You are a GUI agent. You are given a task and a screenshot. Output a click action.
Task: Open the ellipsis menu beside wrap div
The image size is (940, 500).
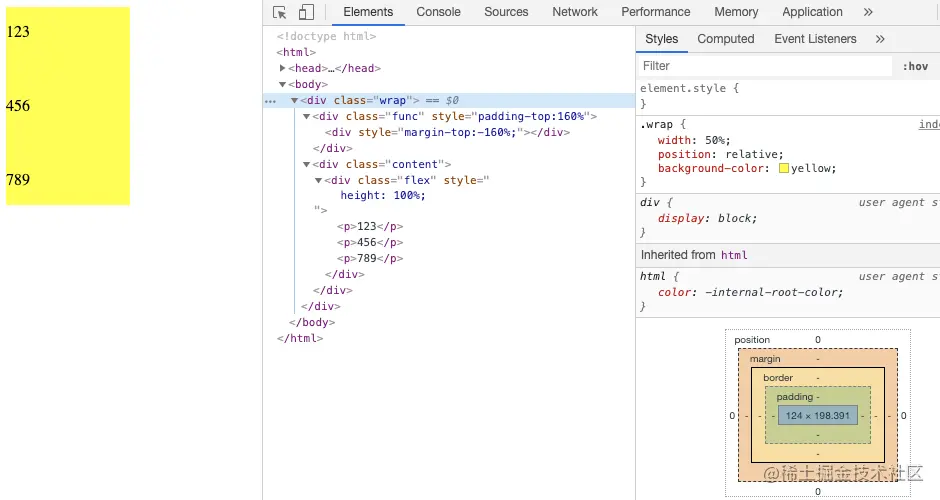[x=270, y=101]
